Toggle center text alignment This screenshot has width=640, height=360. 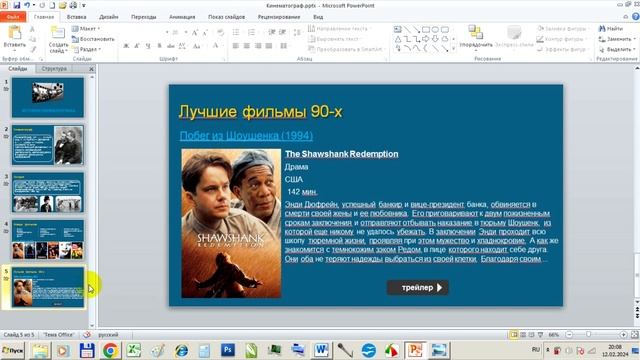pos(247,46)
